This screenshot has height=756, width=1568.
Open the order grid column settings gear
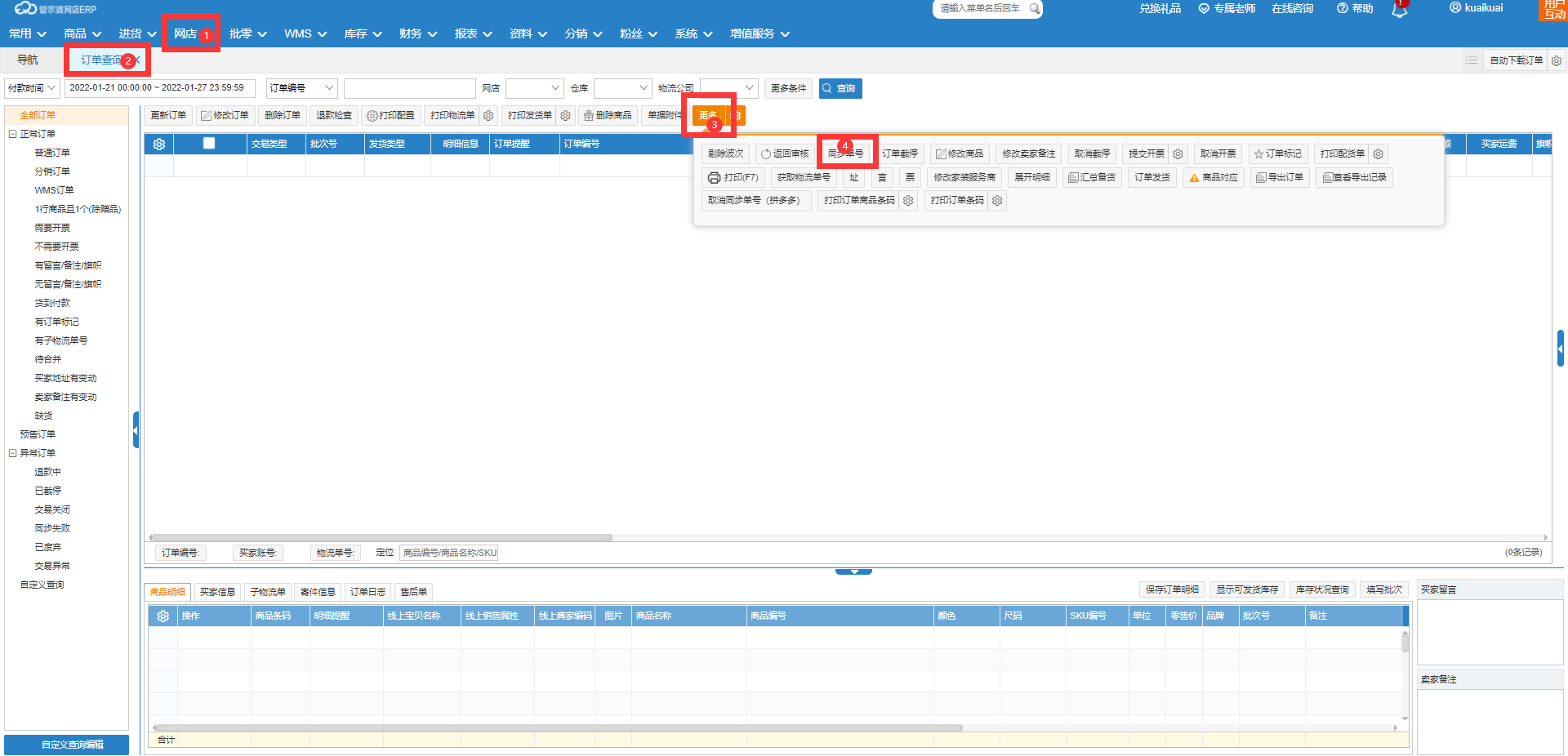tap(159, 144)
